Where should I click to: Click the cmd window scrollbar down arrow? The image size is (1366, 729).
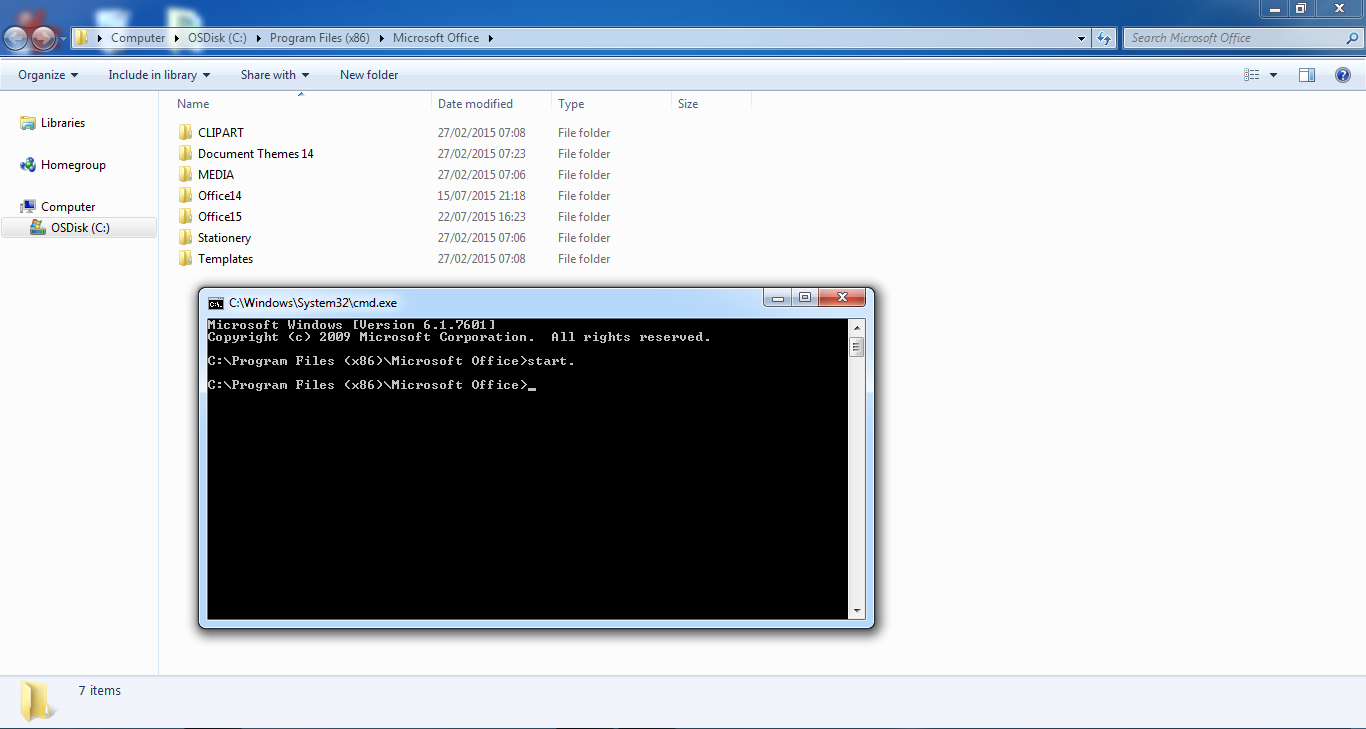pyautogui.click(x=856, y=610)
